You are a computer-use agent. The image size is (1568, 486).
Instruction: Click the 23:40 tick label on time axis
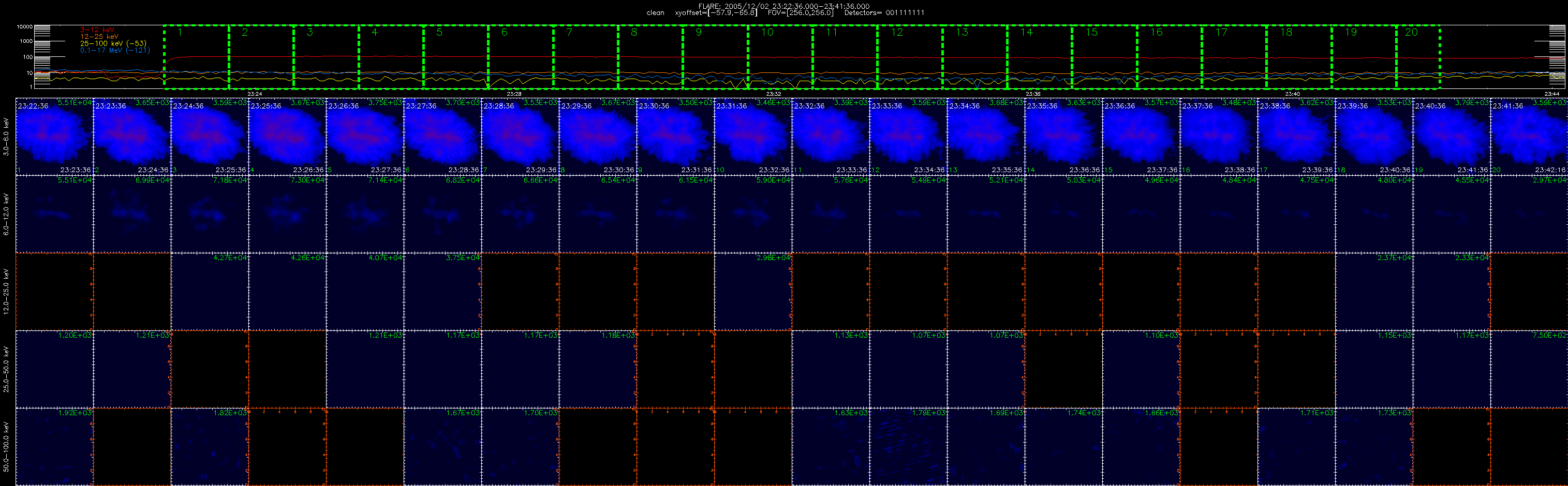(x=1292, y=94)
